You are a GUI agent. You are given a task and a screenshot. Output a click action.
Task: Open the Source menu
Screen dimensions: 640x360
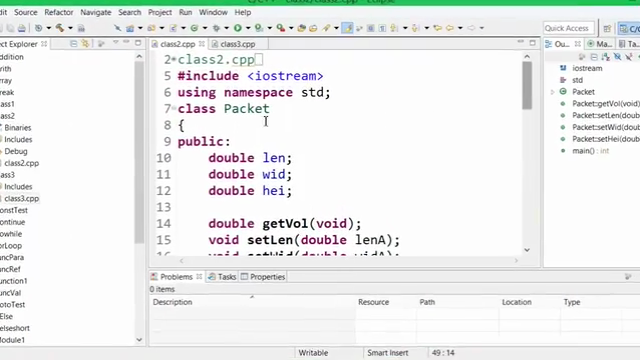26,12
